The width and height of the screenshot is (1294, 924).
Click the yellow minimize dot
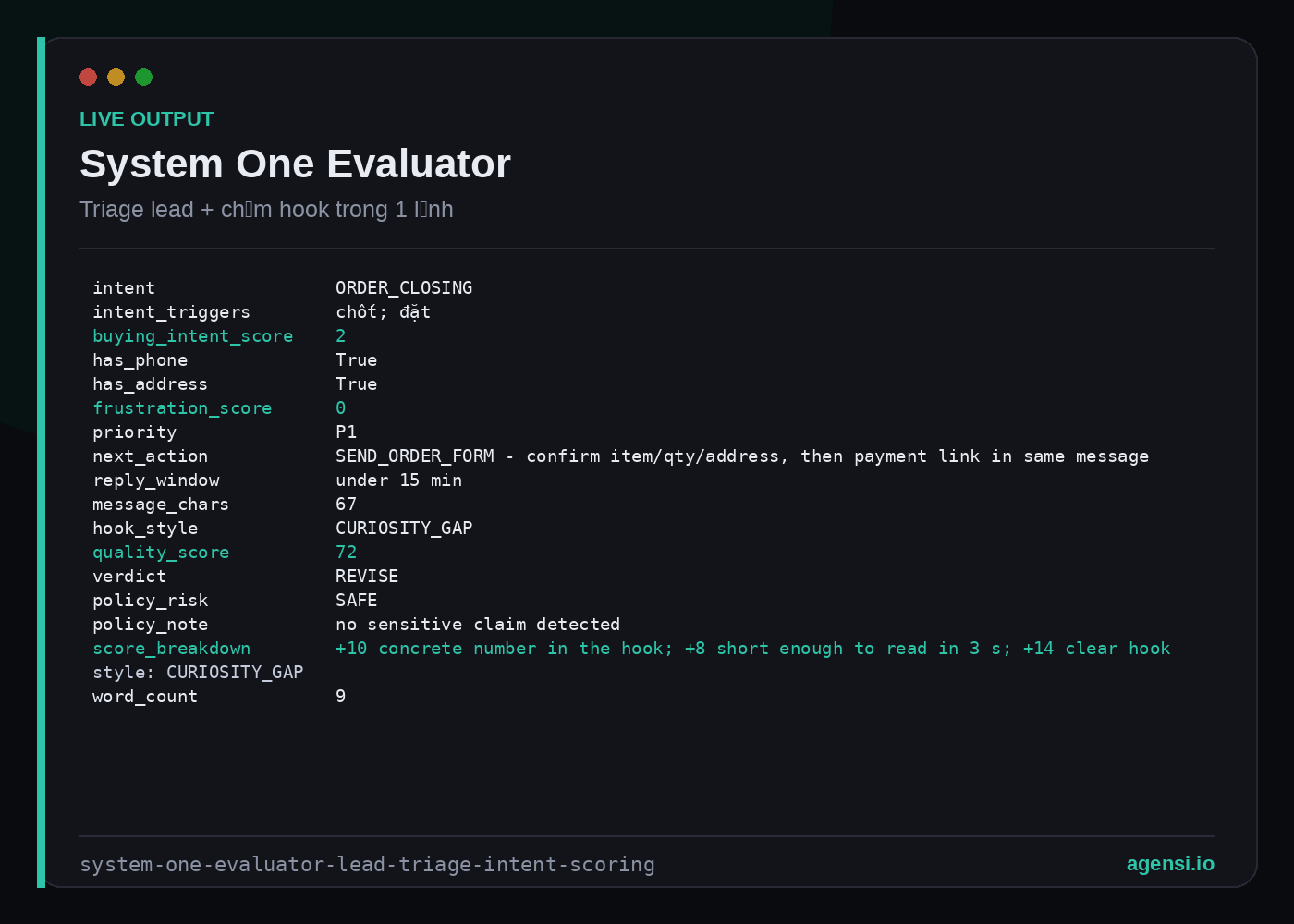pos(116,78)
